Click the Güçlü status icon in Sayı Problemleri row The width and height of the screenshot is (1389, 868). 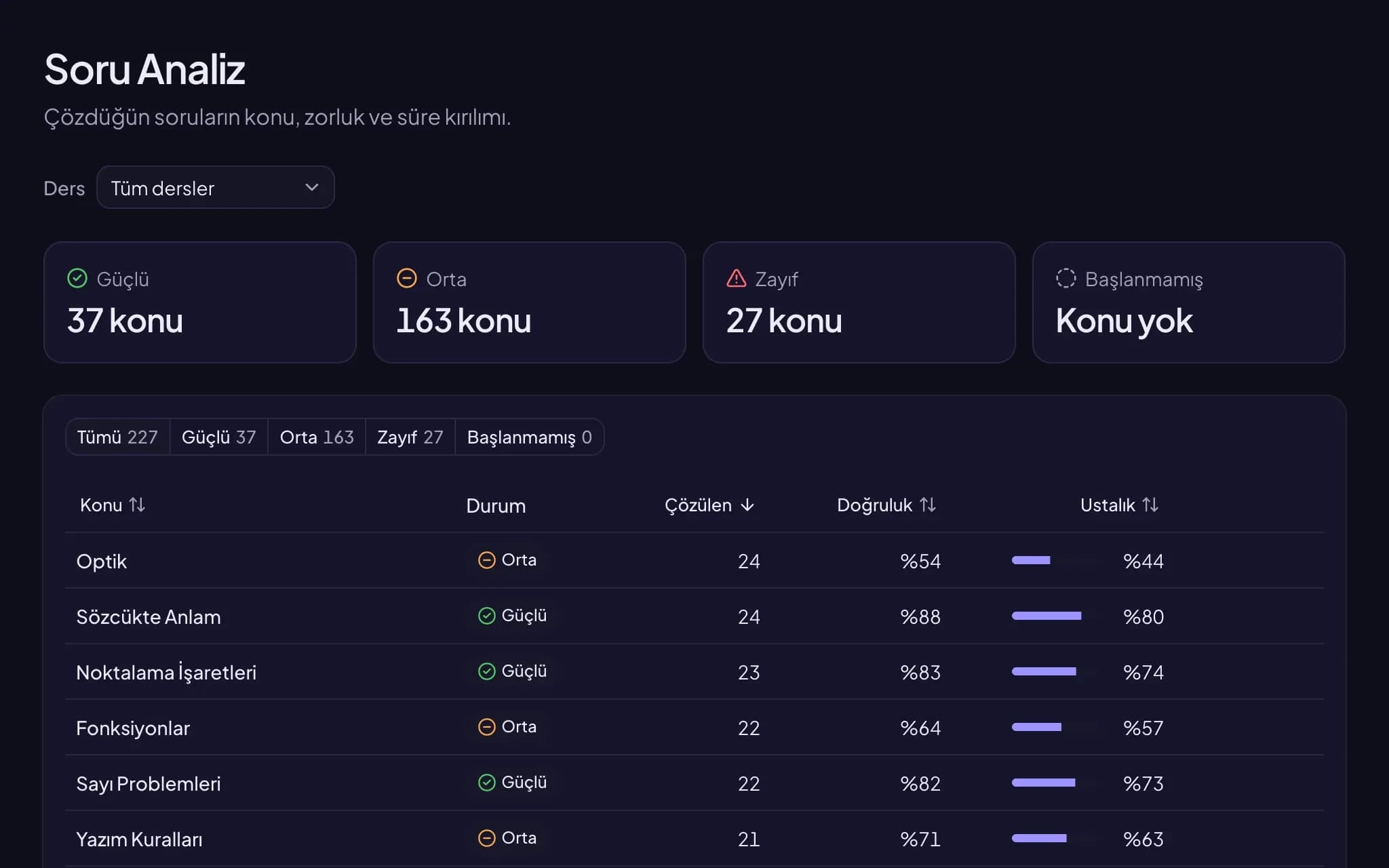click(487, 783)
